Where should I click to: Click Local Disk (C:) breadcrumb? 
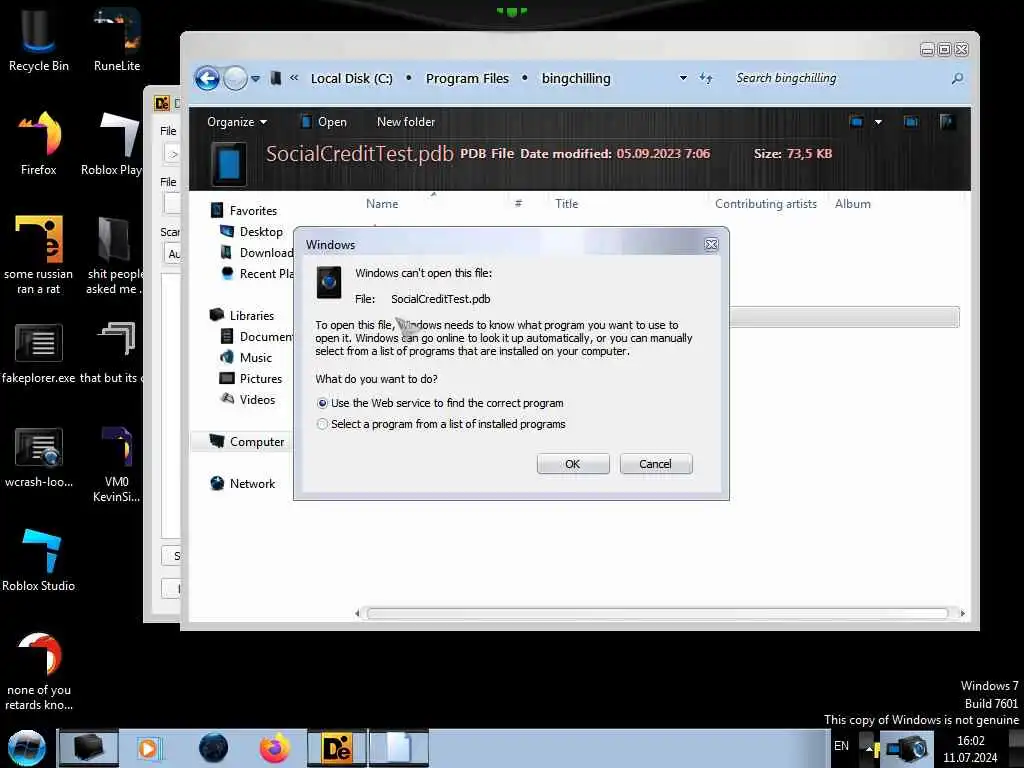tap(351, 78)
